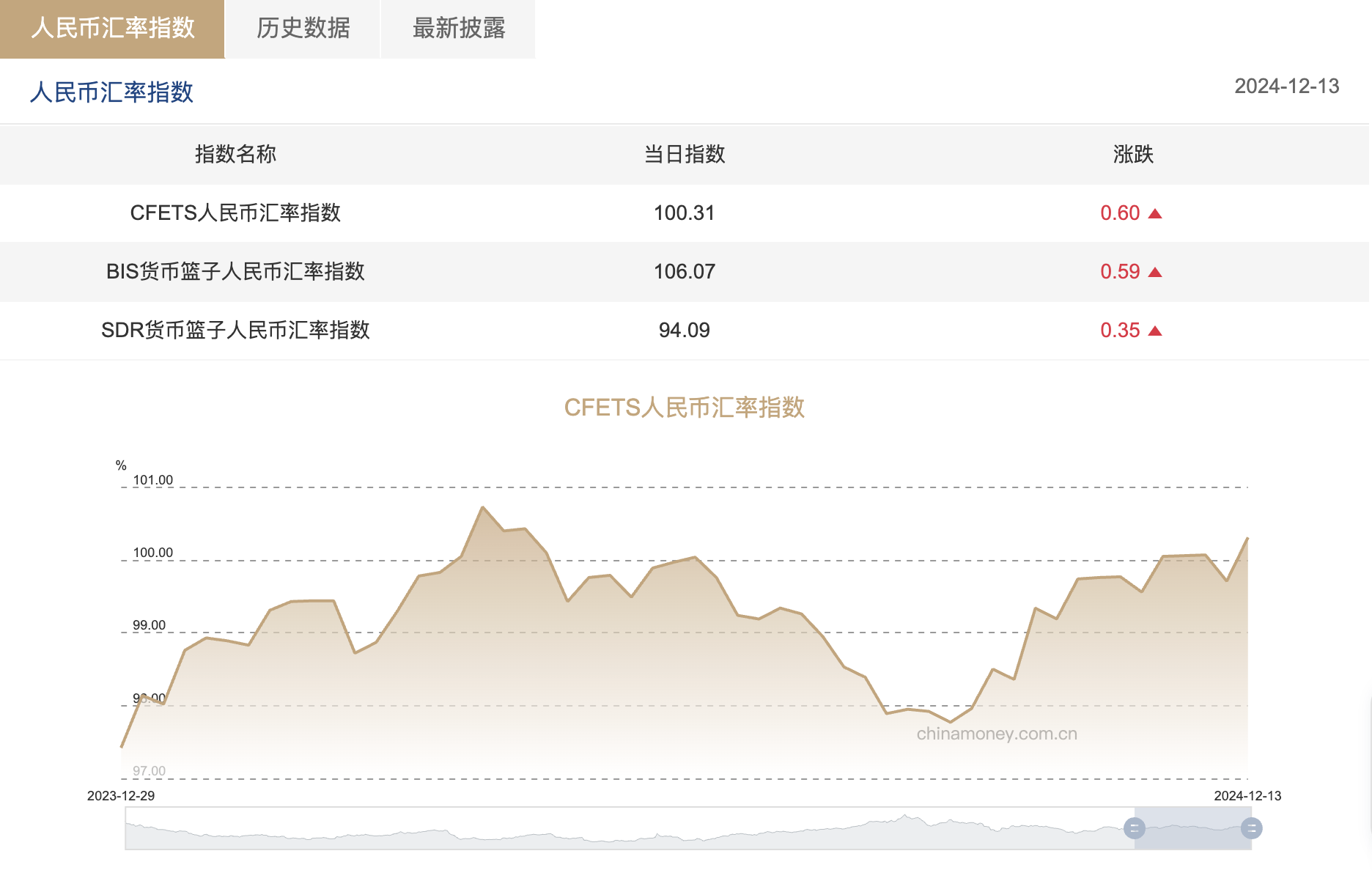Click the right handle of the range slider
The height and width of the screenshot is (881, 1372).
pos(1251,829)
